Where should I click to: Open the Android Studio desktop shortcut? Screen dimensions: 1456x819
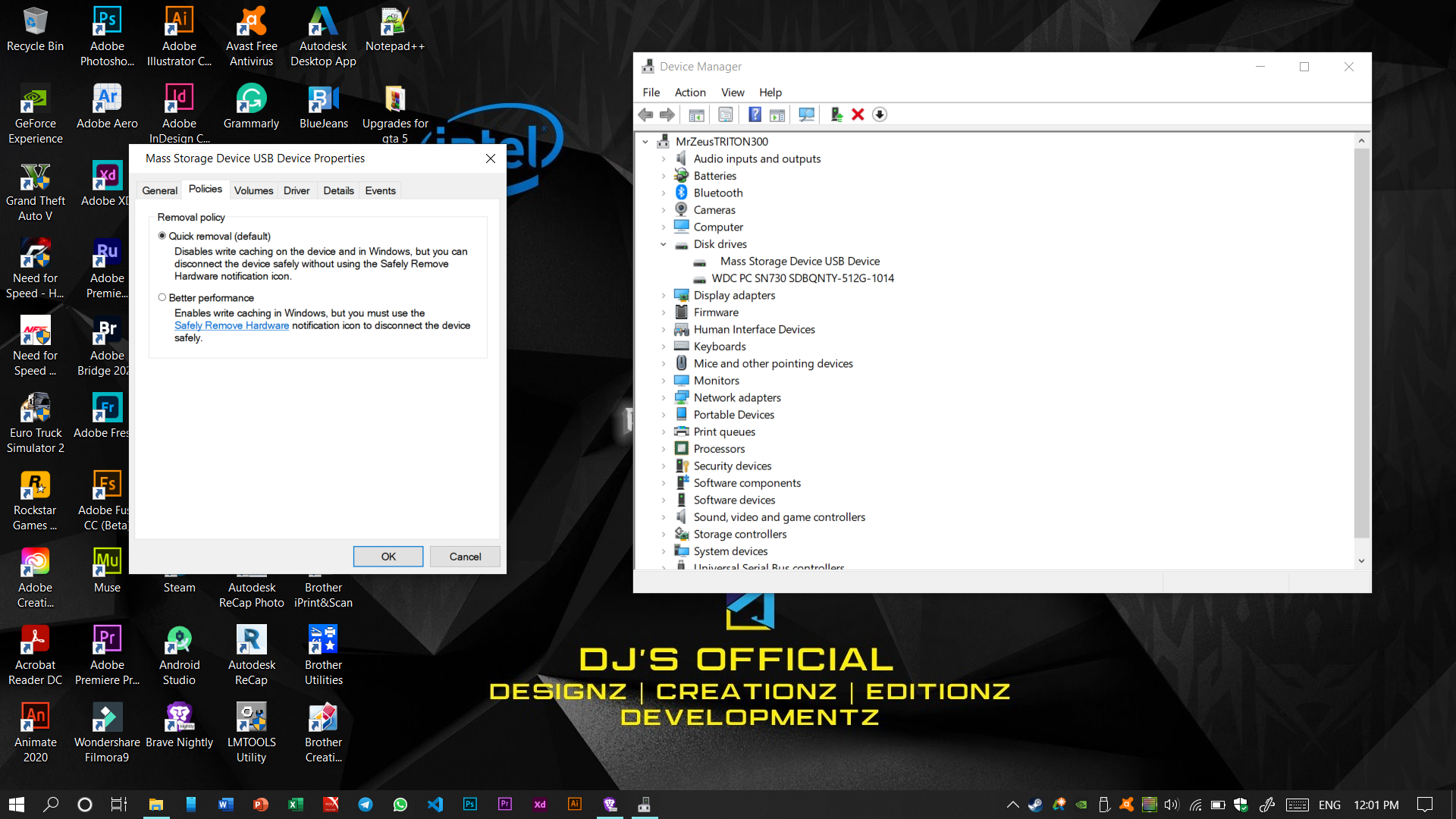pyautogui.click(x=179, y=656)
